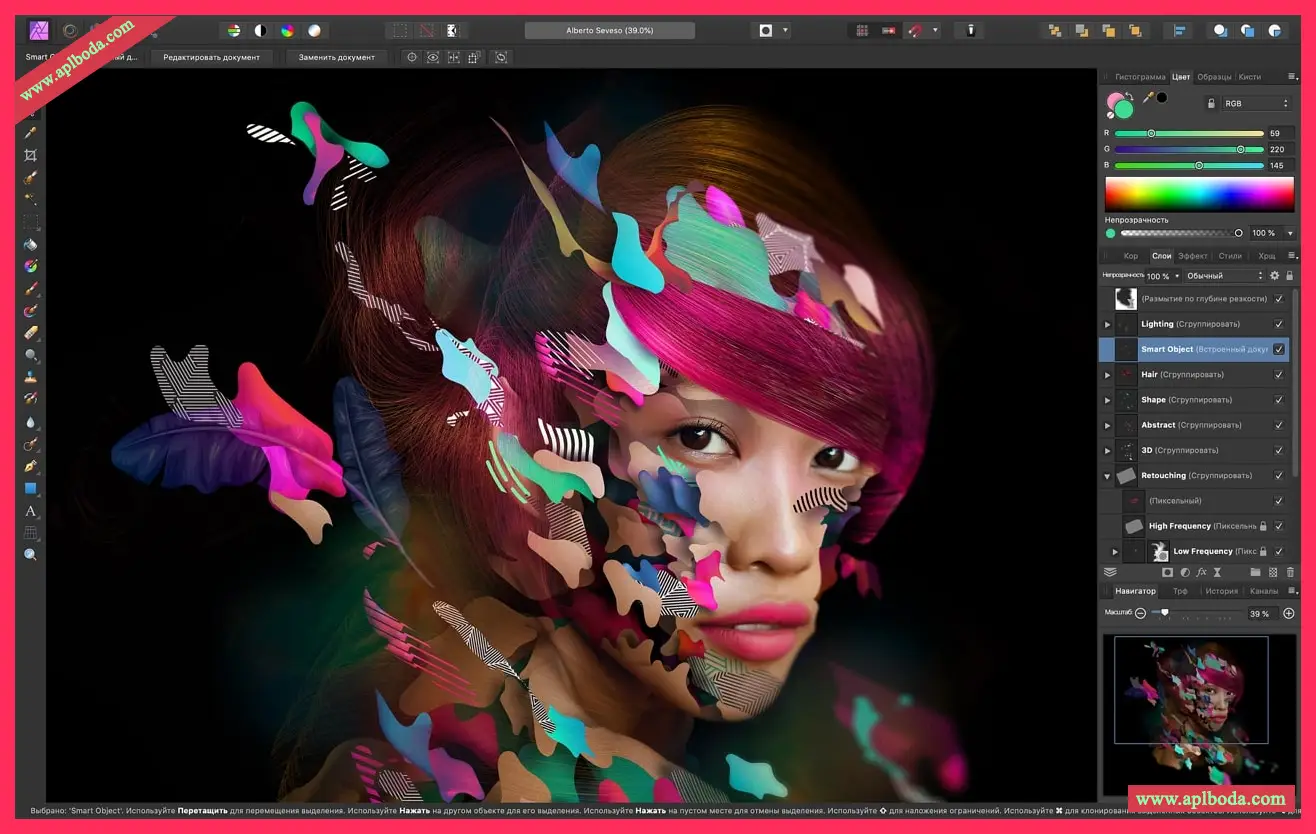The width and height of the screenshot is (1316, 834).
Task: Click the Редактировать документ button
Action: pos(211,57)
